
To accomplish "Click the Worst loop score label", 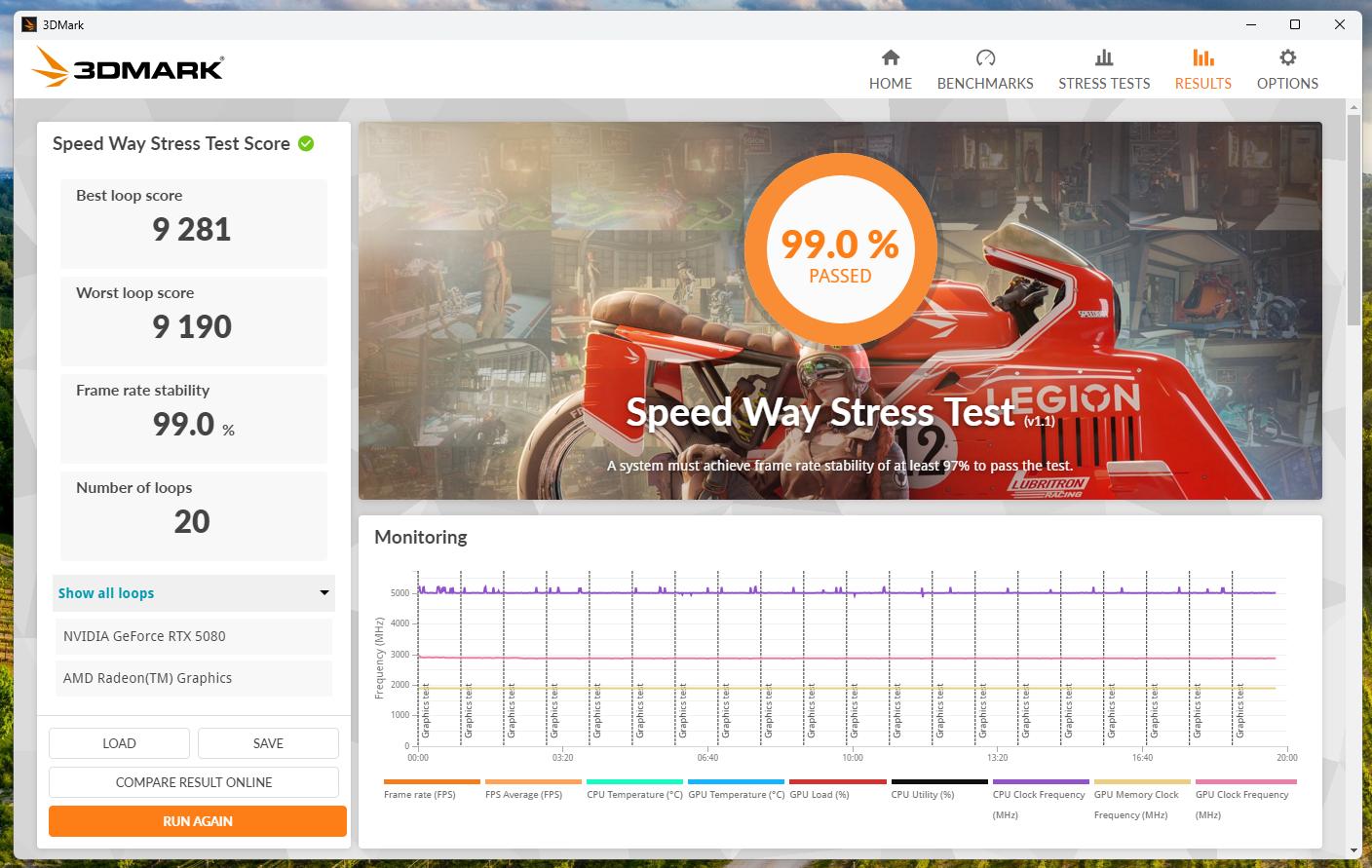I will [135, 292].
